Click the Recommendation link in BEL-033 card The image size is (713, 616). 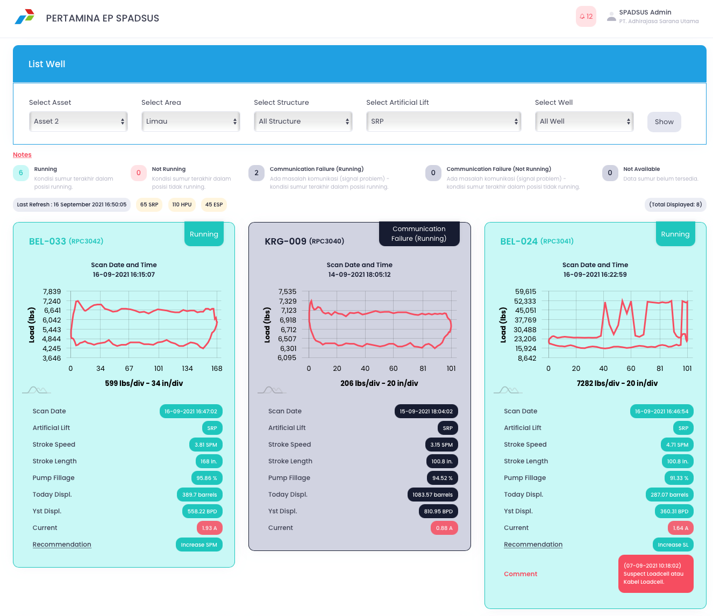pyautogui.click(x=62, y=545)
